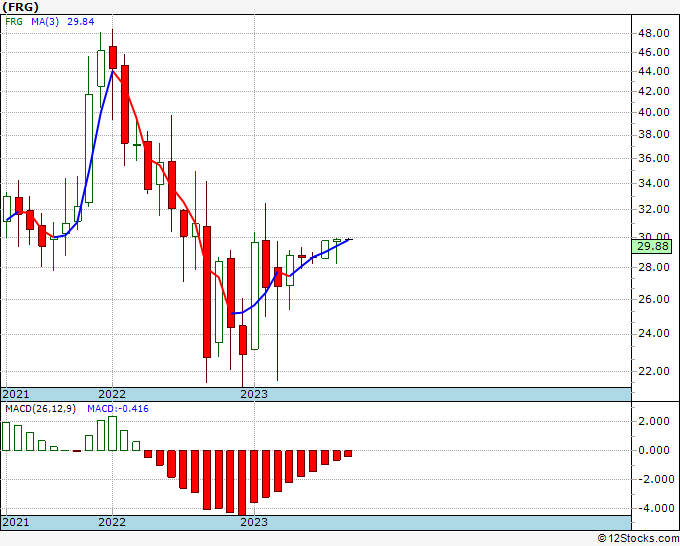Click the 22.00 price axis label
The height and width of the screenshot is (546, 680).
(x=654, y=371)
